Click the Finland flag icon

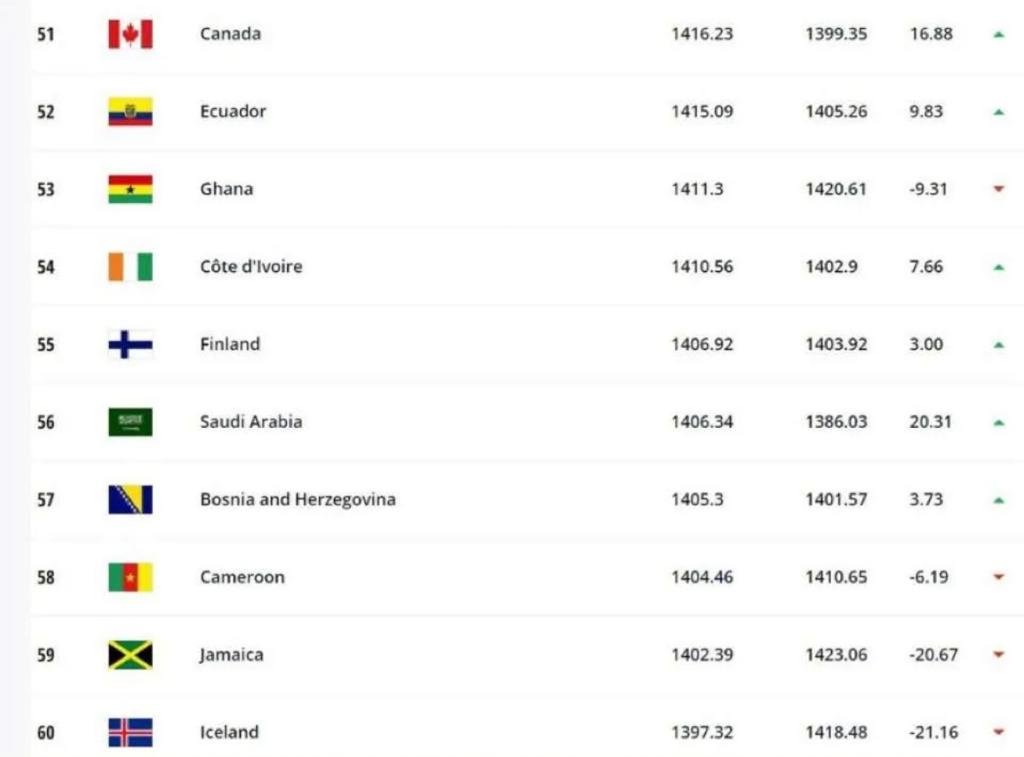point(130,344)
